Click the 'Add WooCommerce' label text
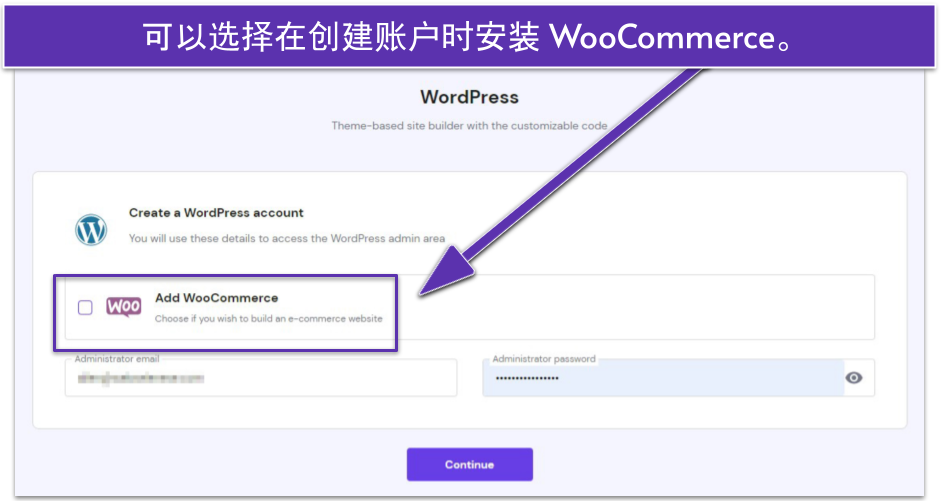The height and width of the screenshot is (501, 943). click(x=217, y=298)
